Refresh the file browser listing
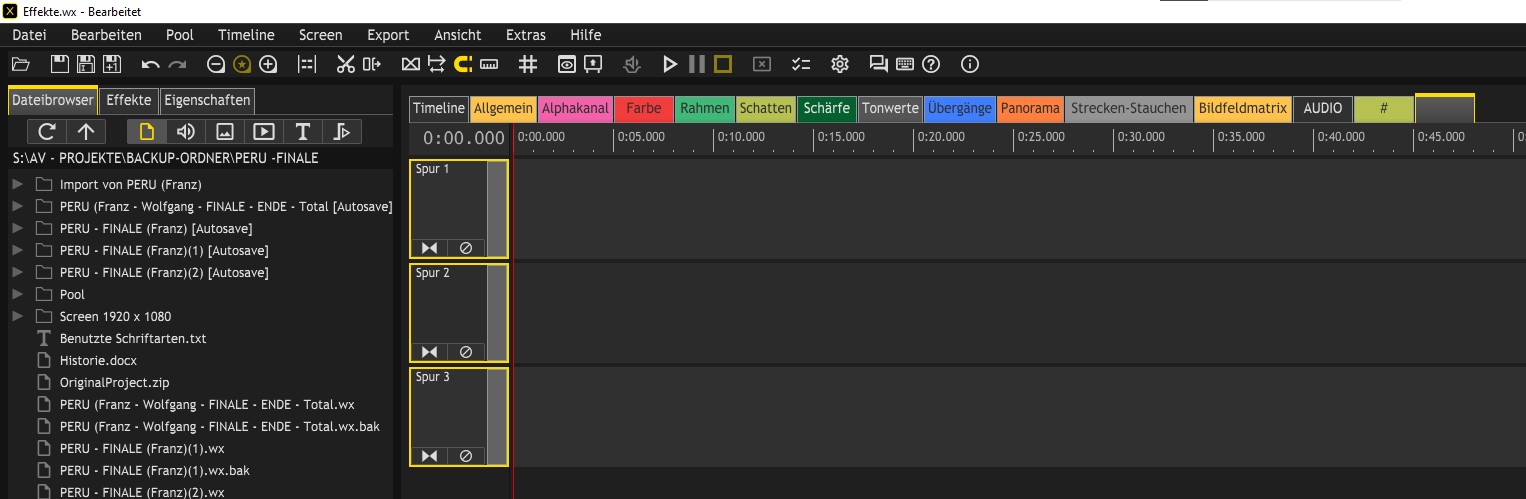1526x499 pixels. [46, 131]
